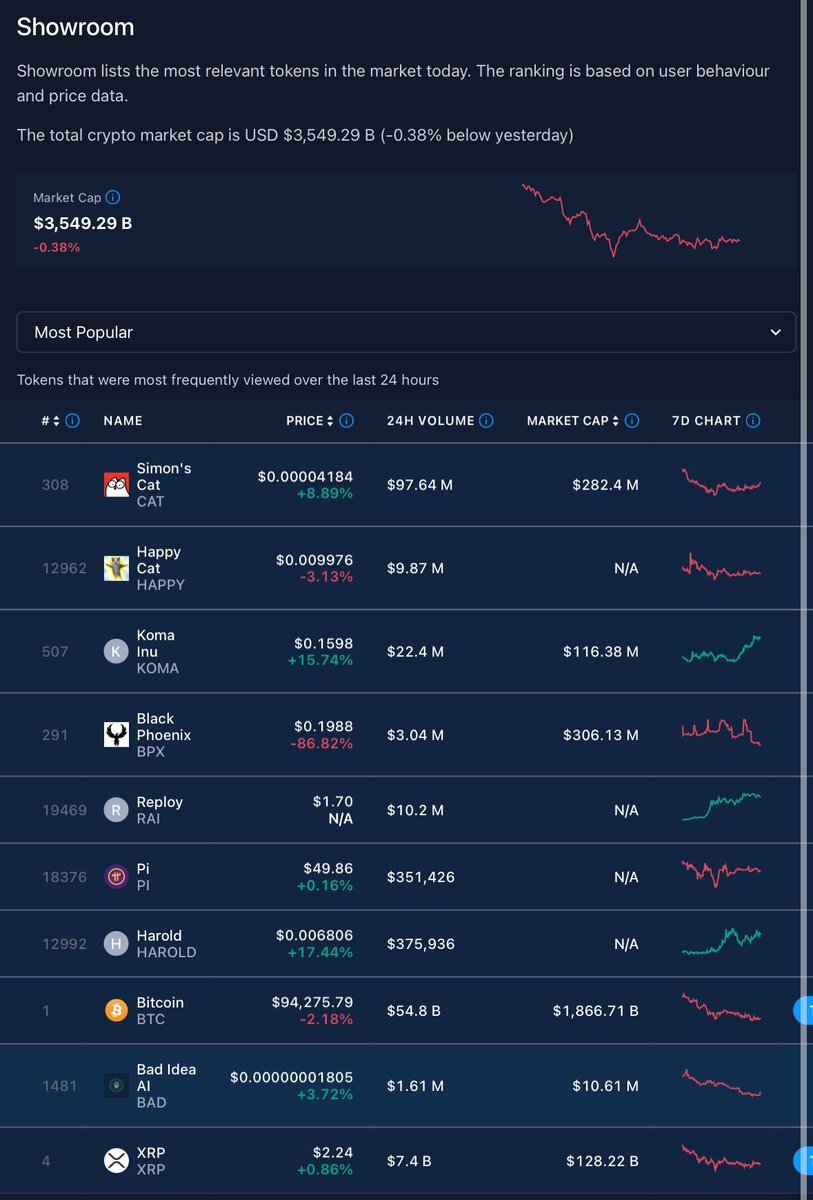Click the Bitcoin orange logo
813x1200 pixels.
(x=117, y=1011)
